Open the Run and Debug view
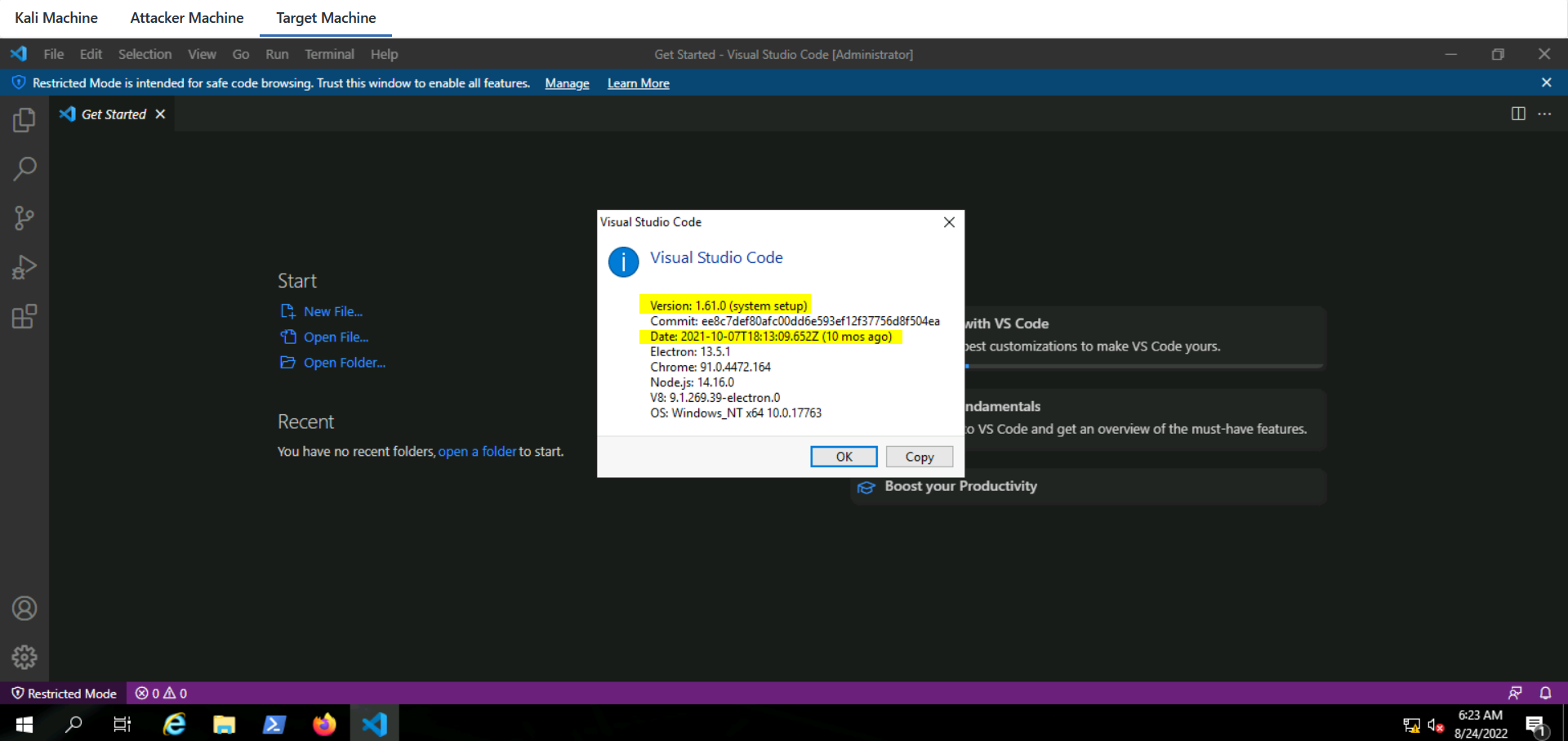 point(24,267)
